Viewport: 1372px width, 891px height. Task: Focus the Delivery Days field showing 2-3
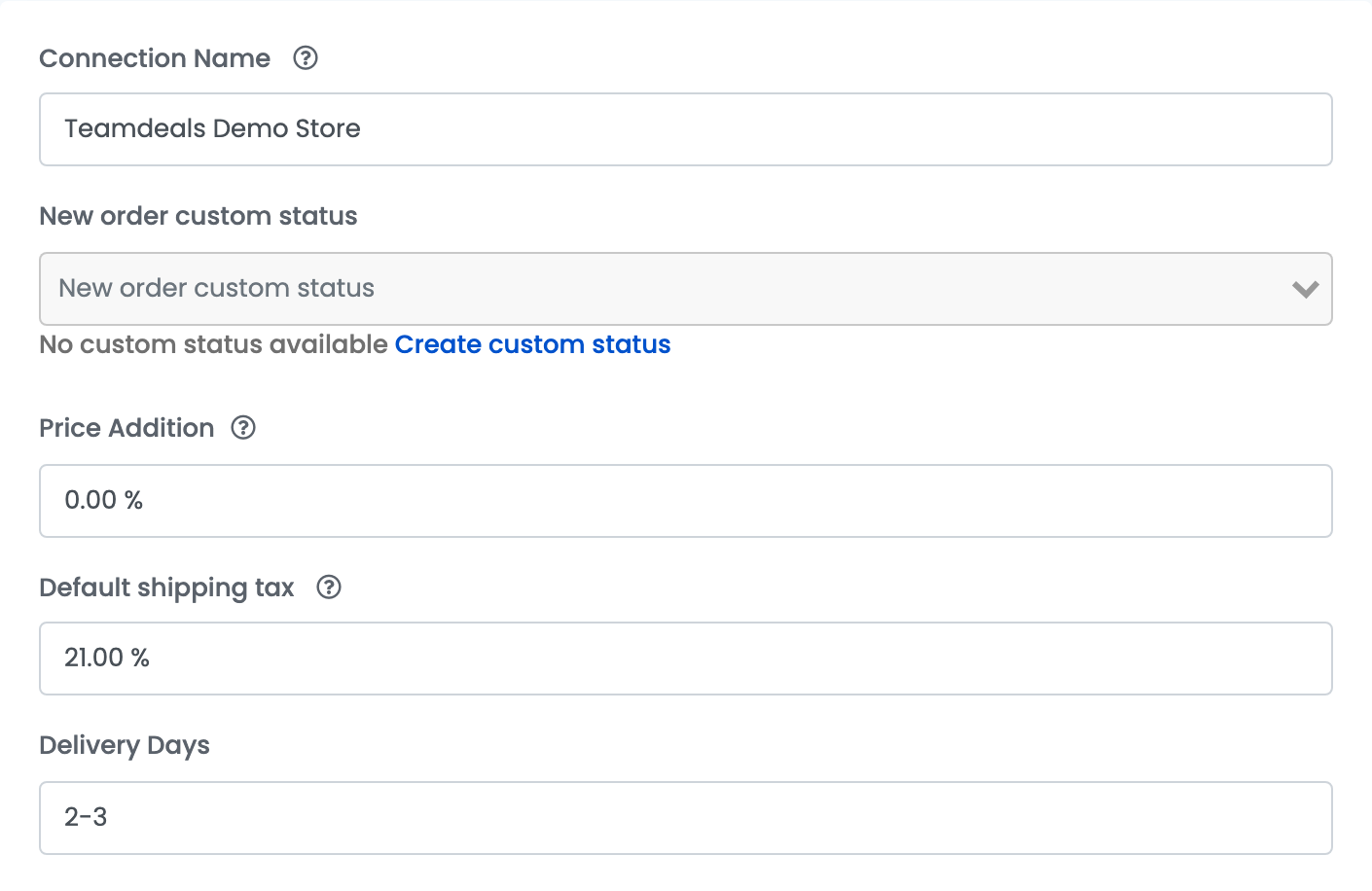685,818
